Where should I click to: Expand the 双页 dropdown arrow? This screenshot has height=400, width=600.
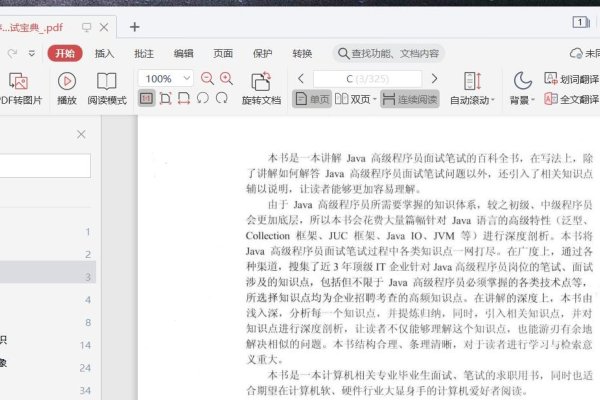tap(375, 100)
